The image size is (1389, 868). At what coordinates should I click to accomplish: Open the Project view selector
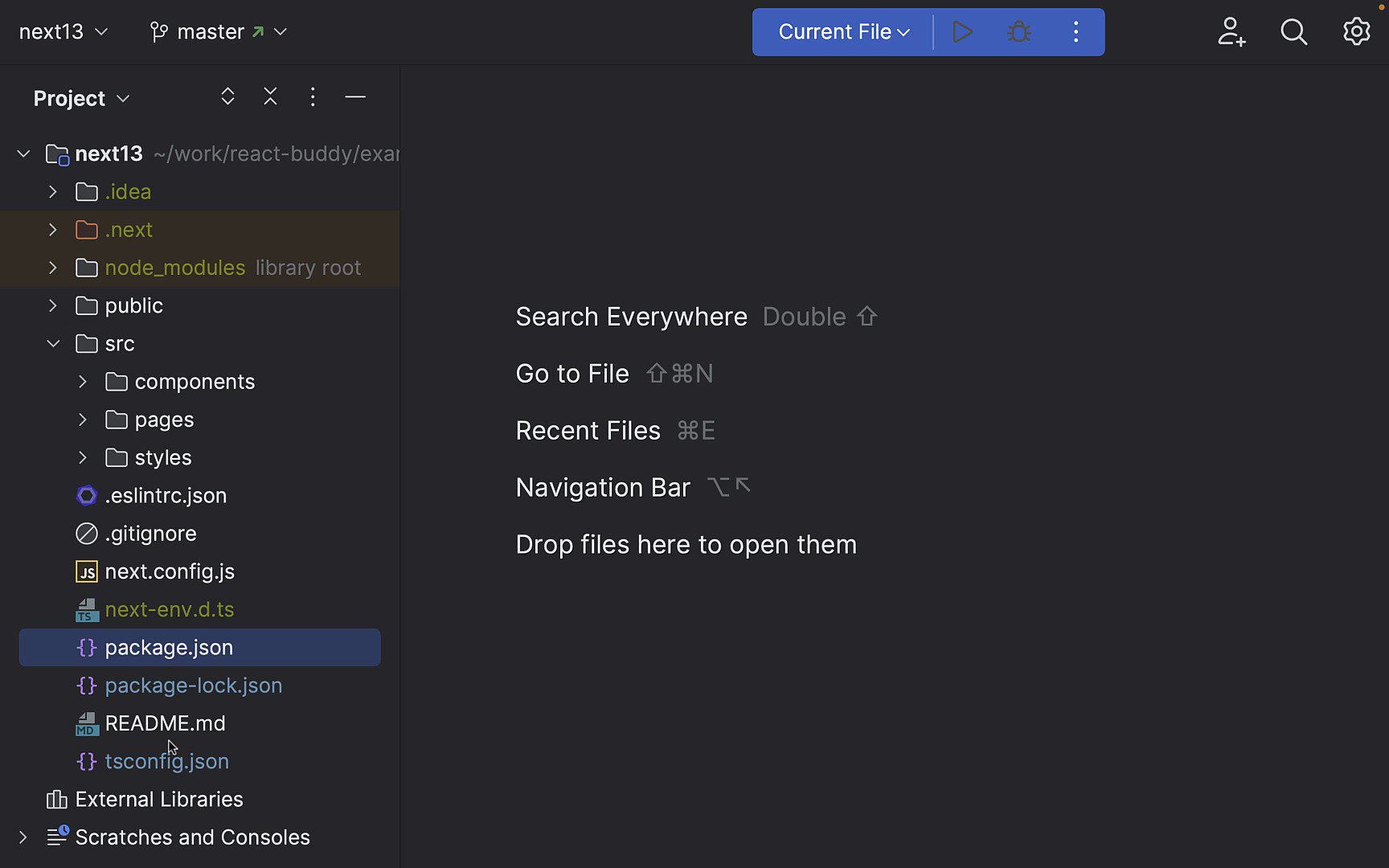(x=80, y=98)
